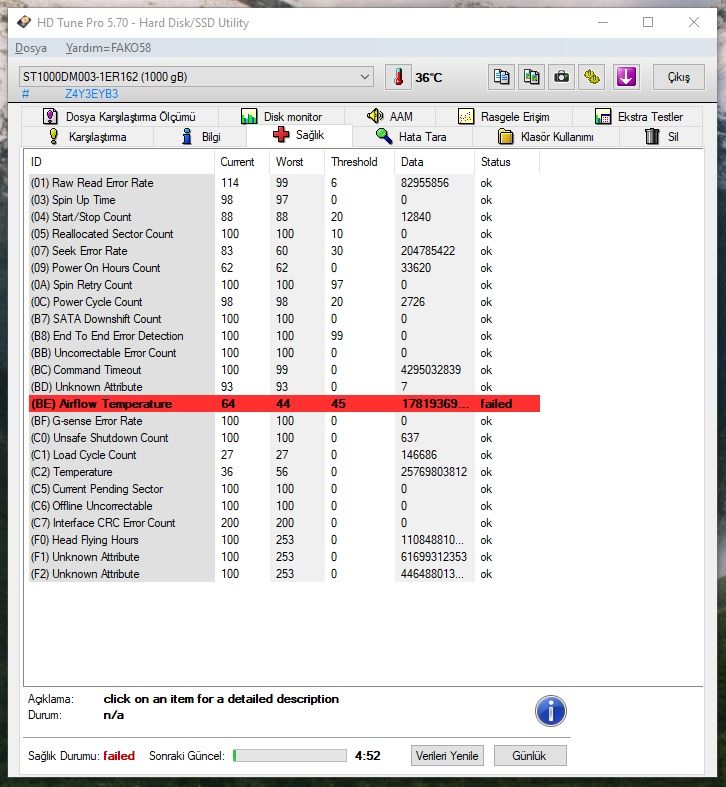This screenshot has width=726, height=787.
Task: Select the (C2) Temperature row
Action: (x=284, y=472)
